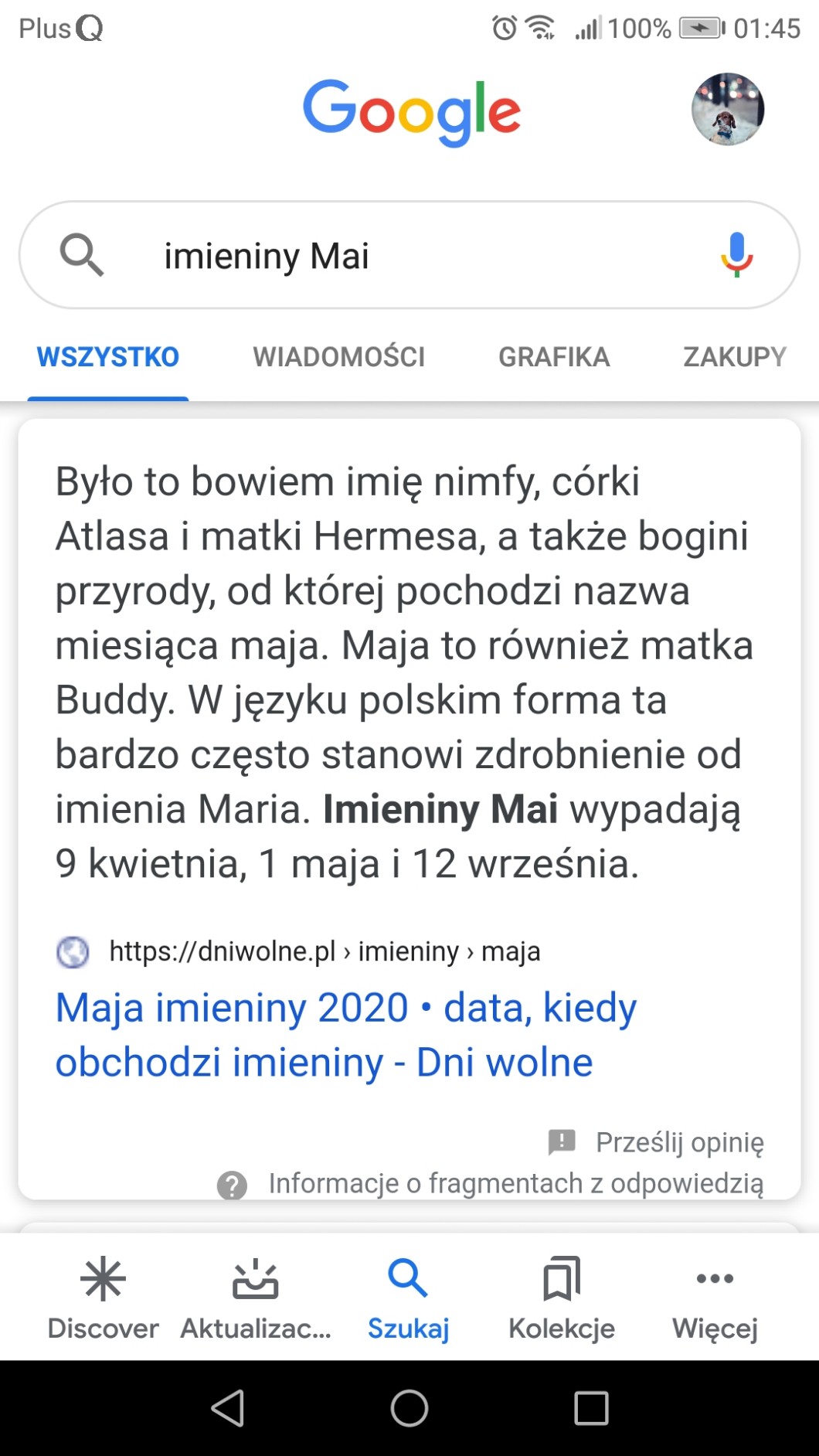
Task: Open Kolekcje collections icon
Action: tap(562, 1280)
